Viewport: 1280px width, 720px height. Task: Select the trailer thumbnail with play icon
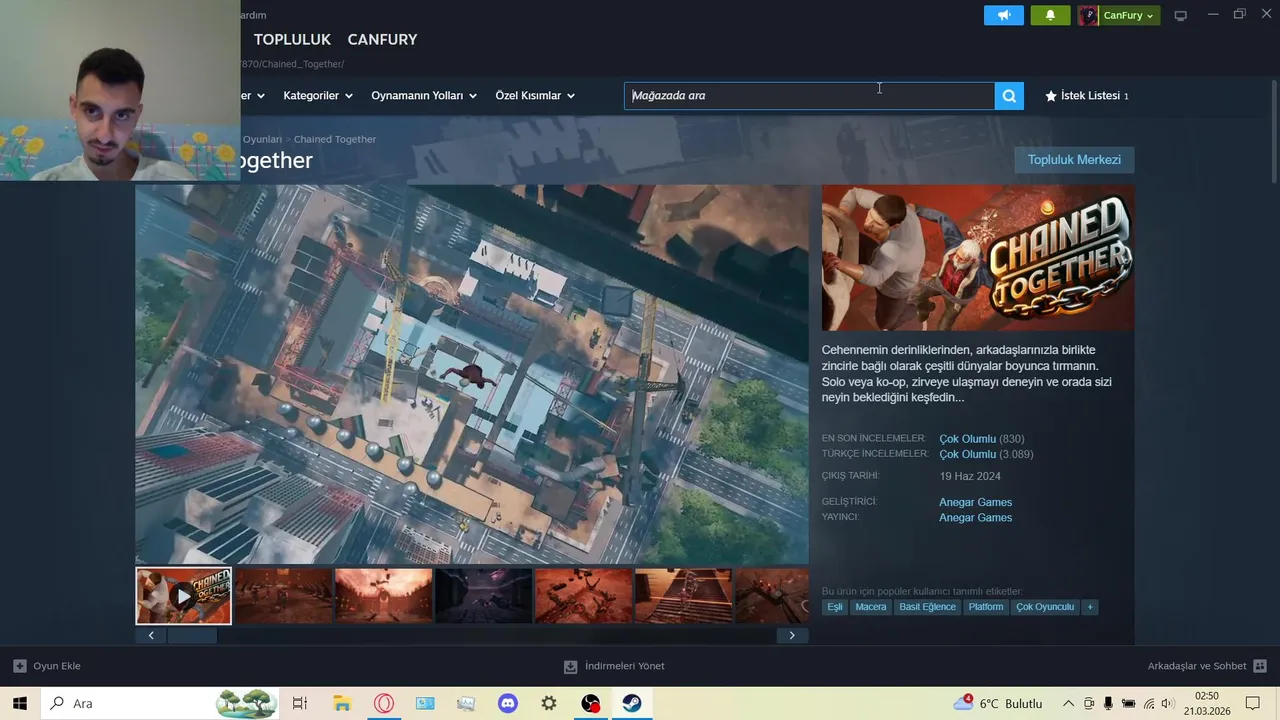point(184,596)
